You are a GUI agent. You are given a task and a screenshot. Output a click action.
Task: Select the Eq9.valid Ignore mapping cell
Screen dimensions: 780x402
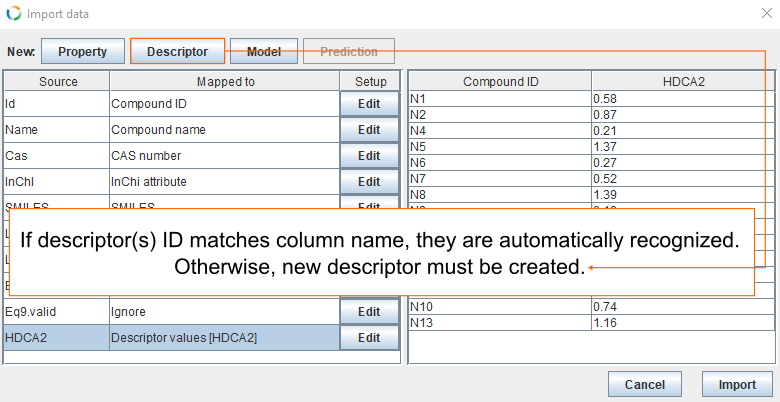(x=224, y=312)
